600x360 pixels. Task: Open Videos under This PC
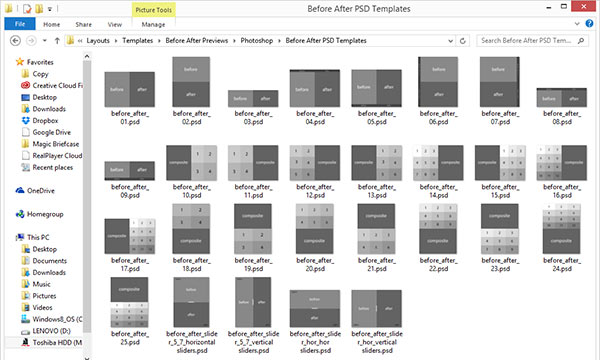(37, 308)
